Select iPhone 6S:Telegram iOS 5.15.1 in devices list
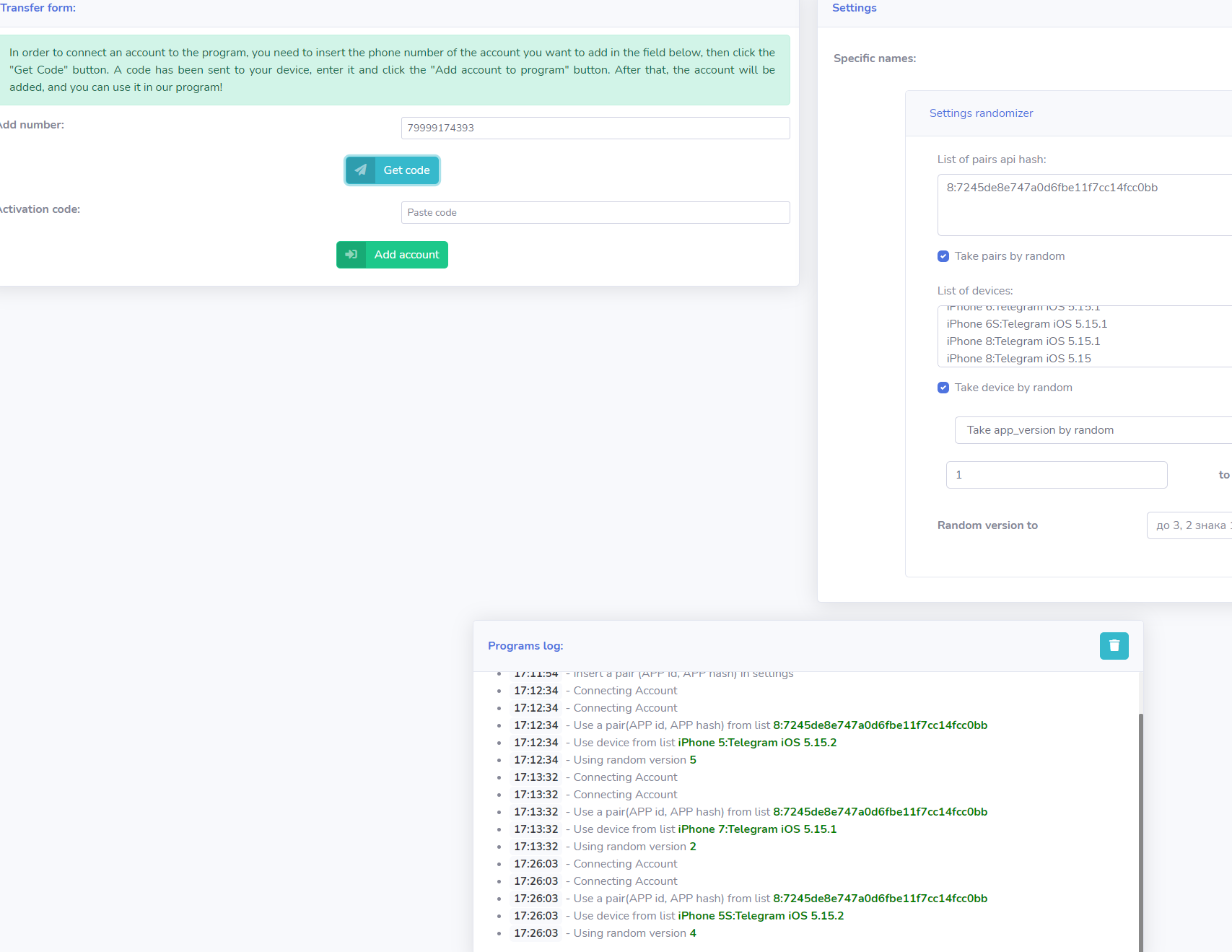The height and width of the screenshot is (952, 1232). point(1026,324)
